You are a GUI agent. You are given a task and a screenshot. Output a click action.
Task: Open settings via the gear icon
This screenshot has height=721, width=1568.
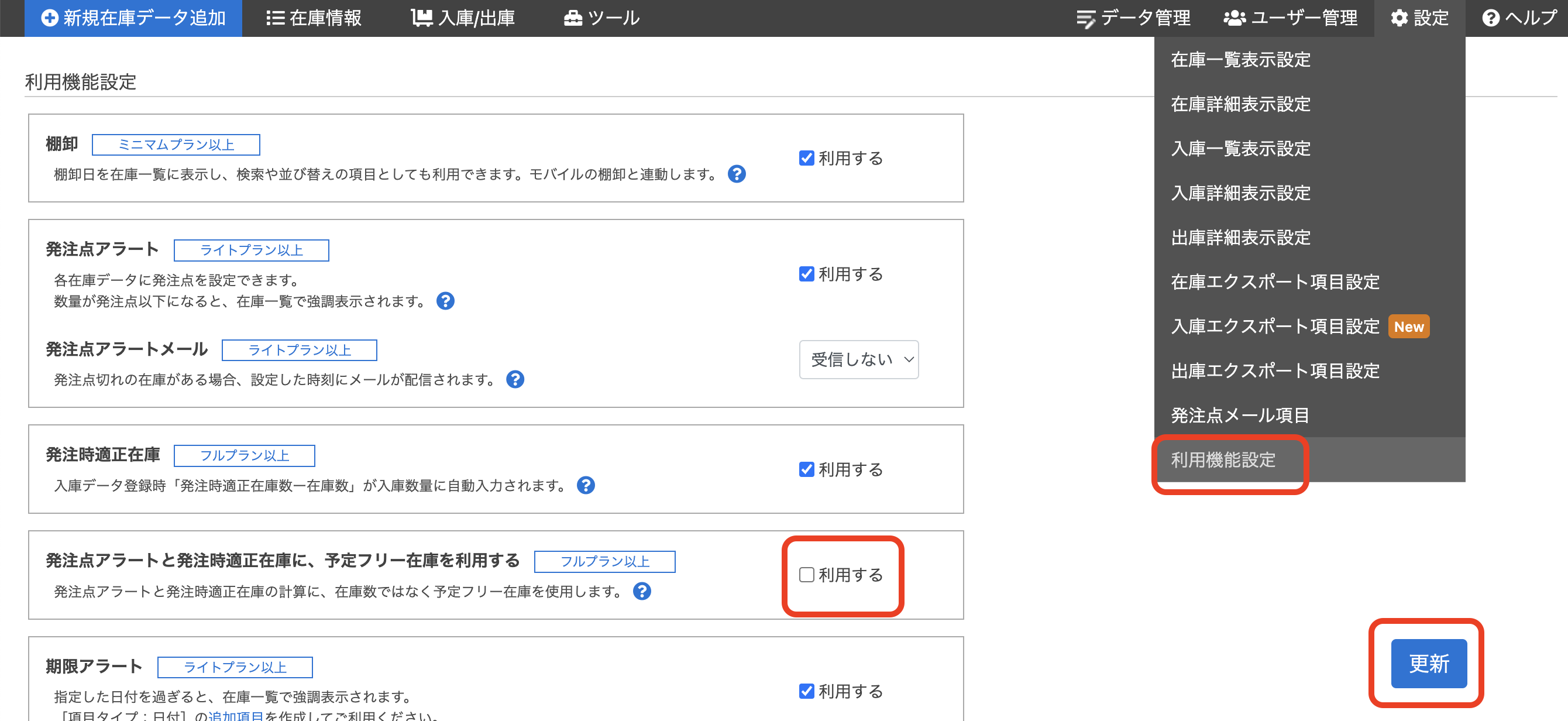tap(1398, 18)
